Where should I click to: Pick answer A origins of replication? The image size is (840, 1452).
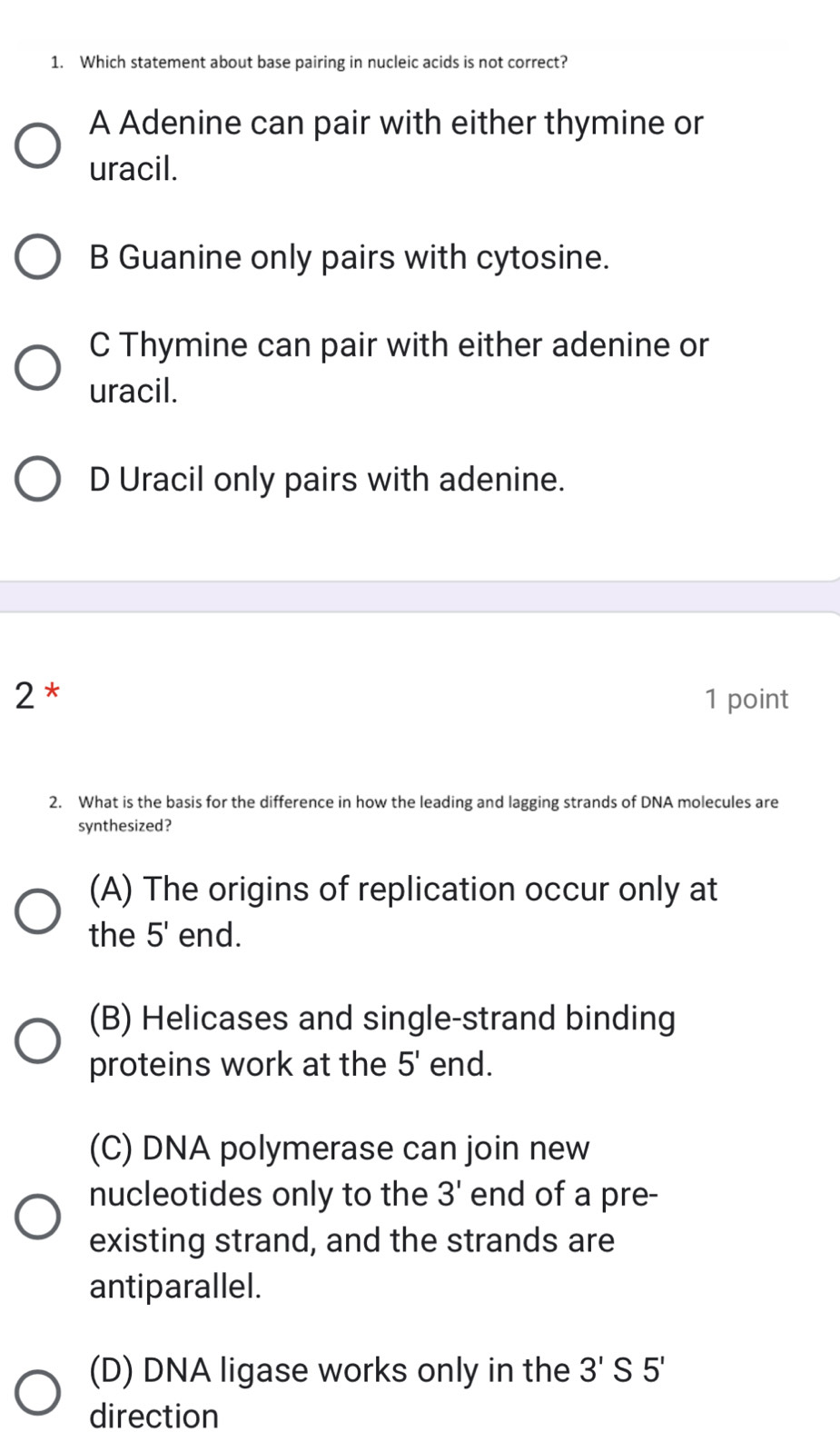click(x=37, y=911)
